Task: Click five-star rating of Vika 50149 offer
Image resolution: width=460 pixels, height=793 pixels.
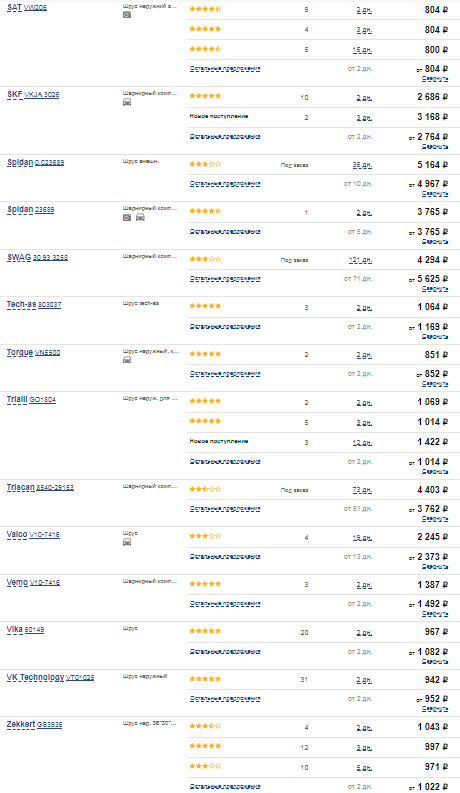Action: 205,631
